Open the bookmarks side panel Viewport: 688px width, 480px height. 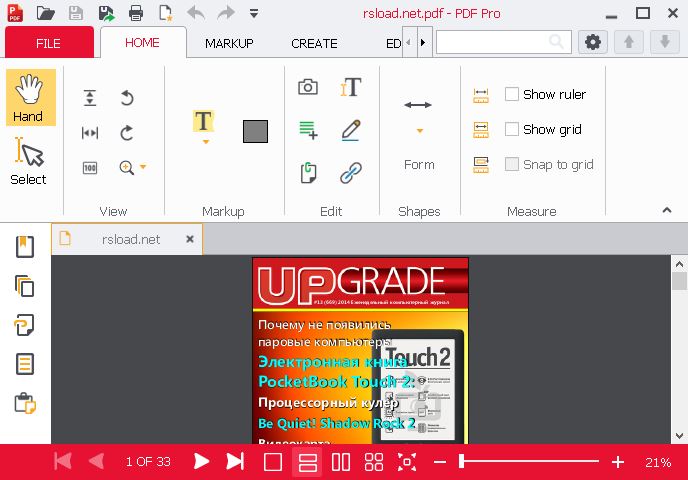tap(25, 246)
